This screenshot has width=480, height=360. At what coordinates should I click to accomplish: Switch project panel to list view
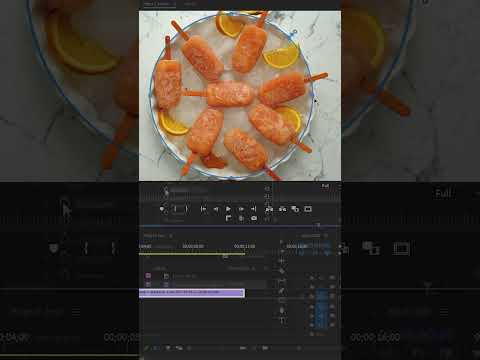tap(156, 348)
